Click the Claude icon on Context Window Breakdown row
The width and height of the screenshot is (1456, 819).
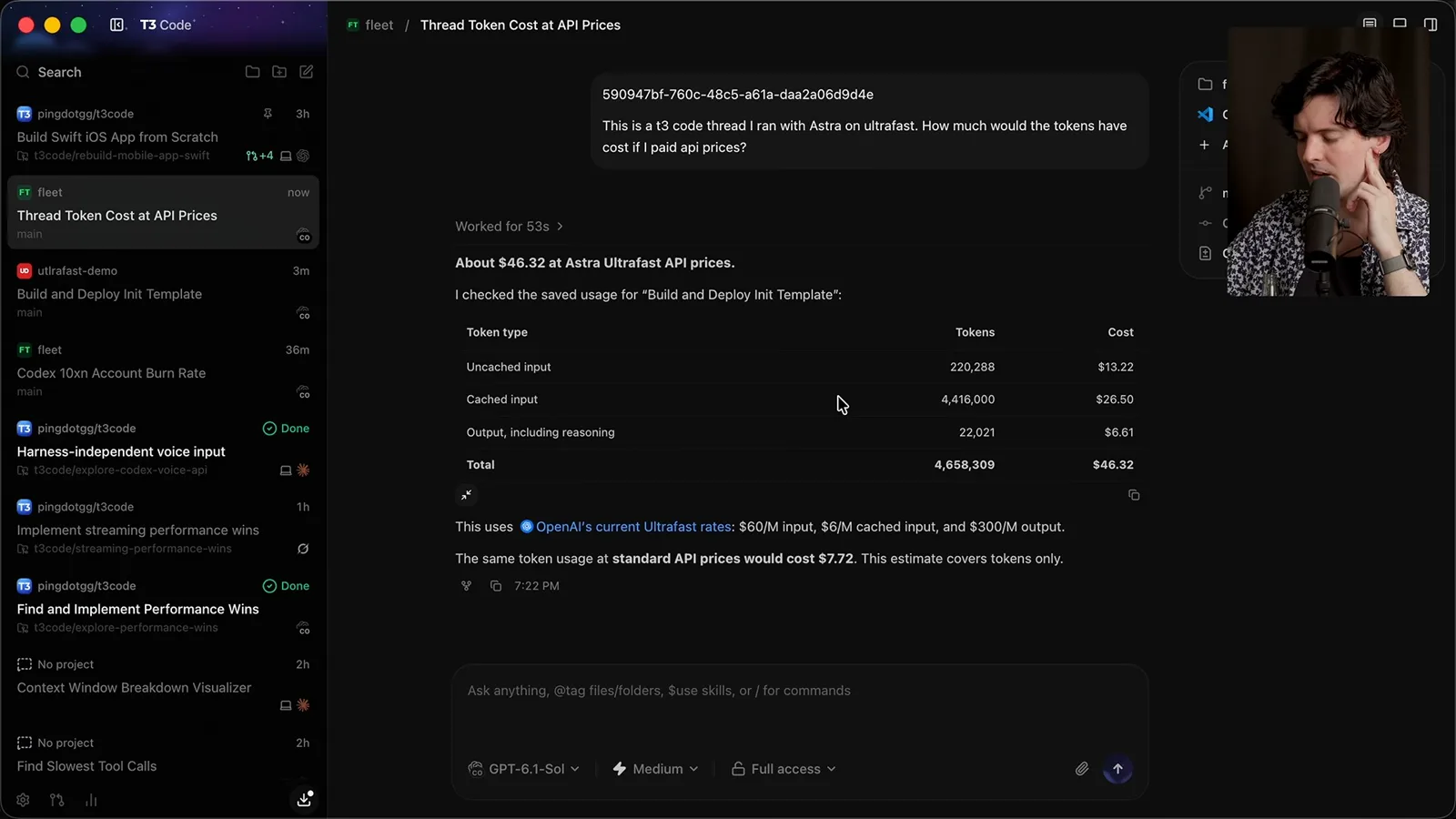pyautogui.click(x=304, y=705)
